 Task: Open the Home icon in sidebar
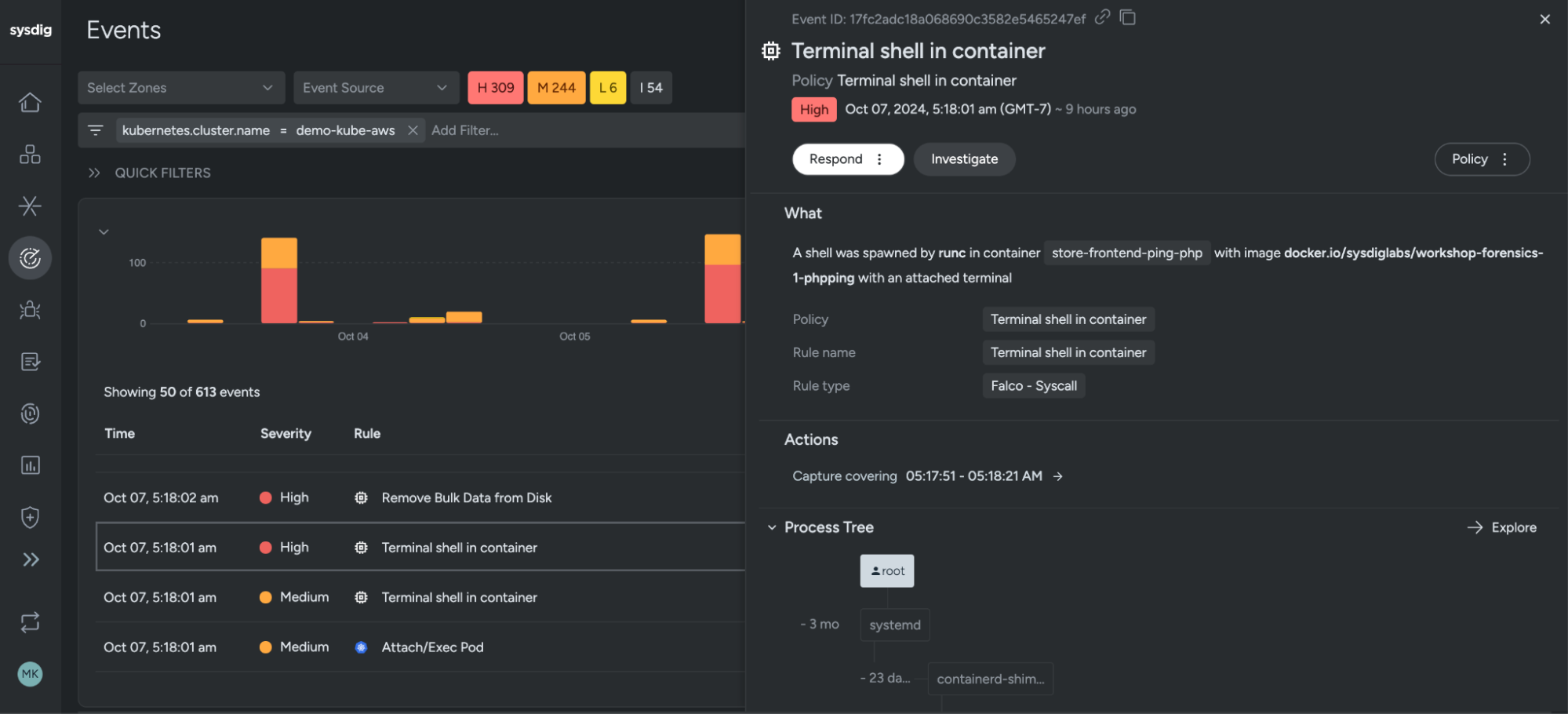[30, 103]
